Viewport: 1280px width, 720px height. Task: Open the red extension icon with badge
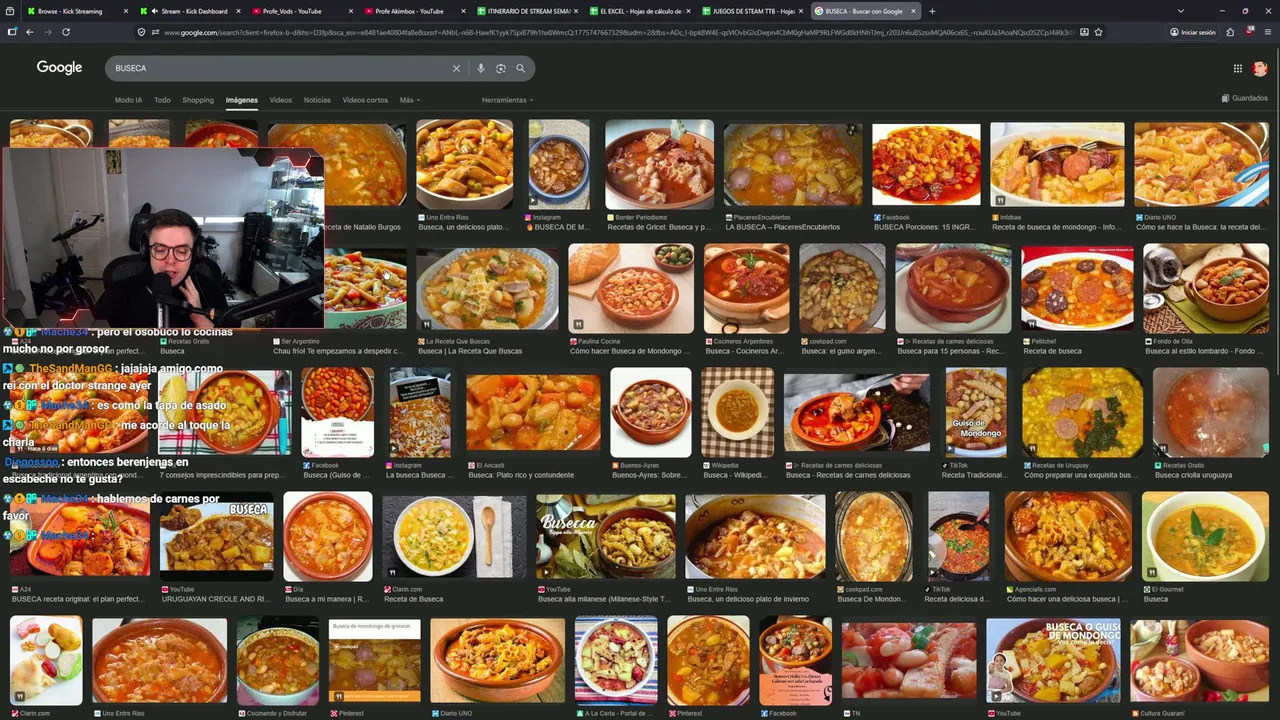coord(1251,32)
